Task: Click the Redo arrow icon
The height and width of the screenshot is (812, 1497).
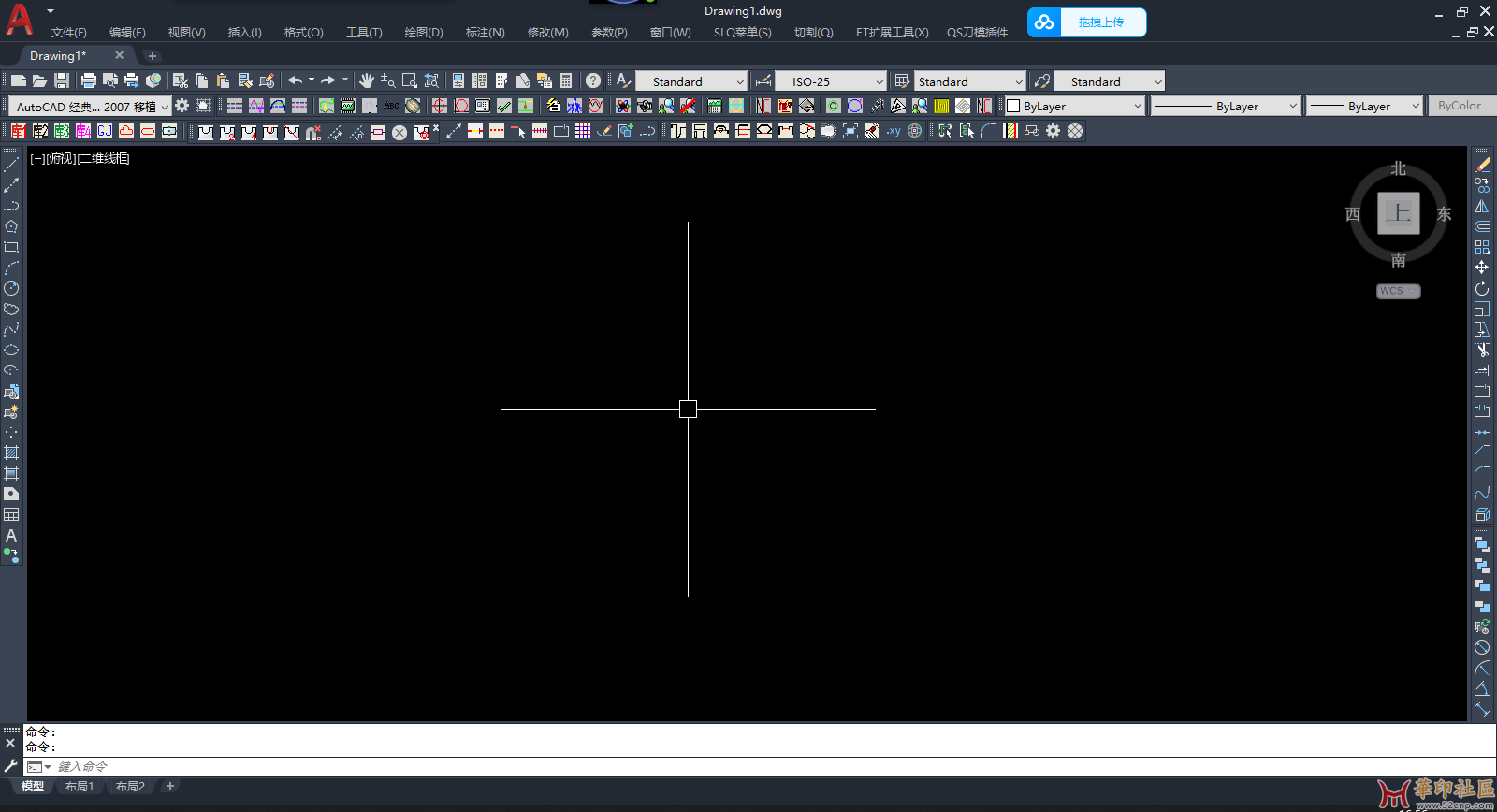Action: pos(327,81)
